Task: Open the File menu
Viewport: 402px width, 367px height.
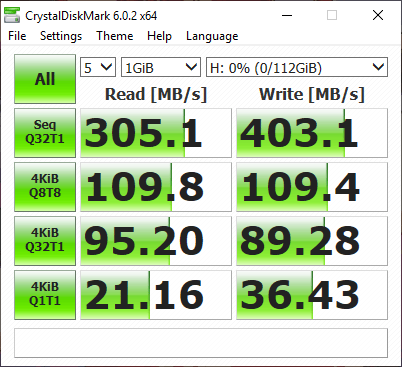Action: pos(17,36)
